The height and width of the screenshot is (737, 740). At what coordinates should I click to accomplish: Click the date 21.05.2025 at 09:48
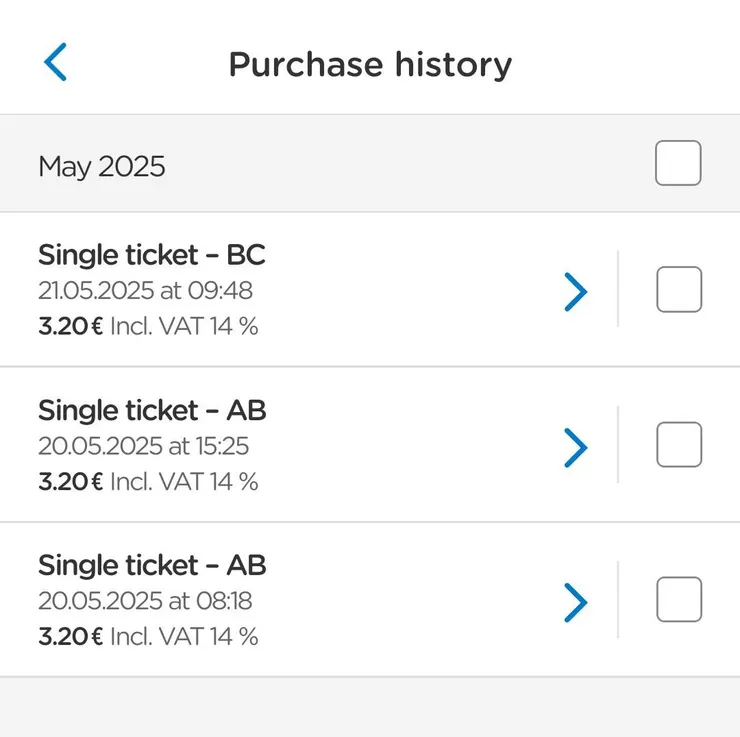(x=145, y=291)
